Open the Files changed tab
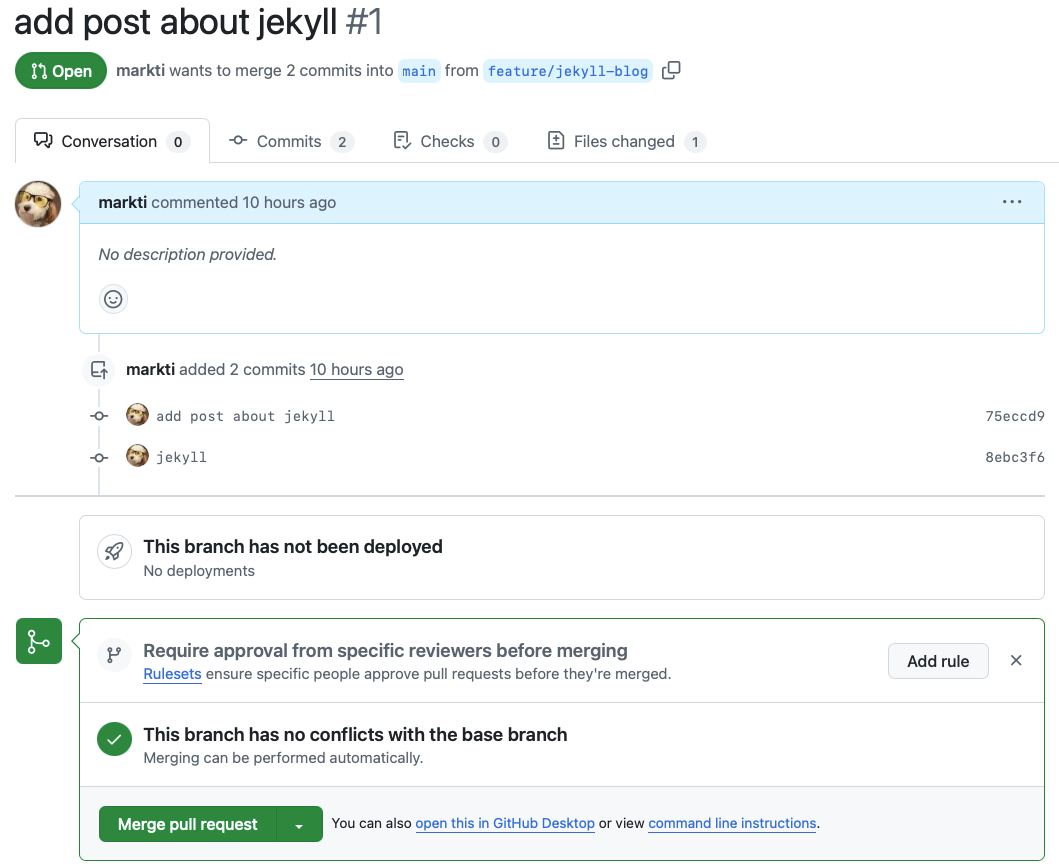Viewport: 1059px width, 867px height. [626, 141]
